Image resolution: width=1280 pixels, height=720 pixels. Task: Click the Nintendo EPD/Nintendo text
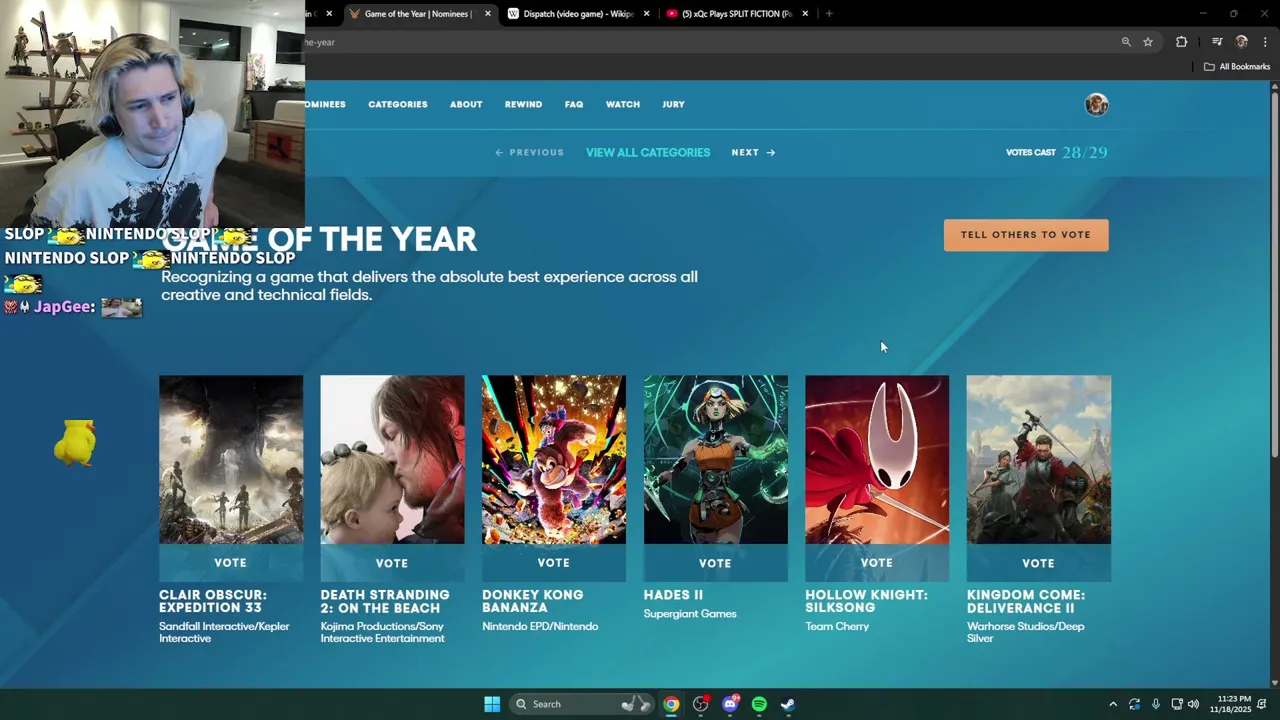540,627
